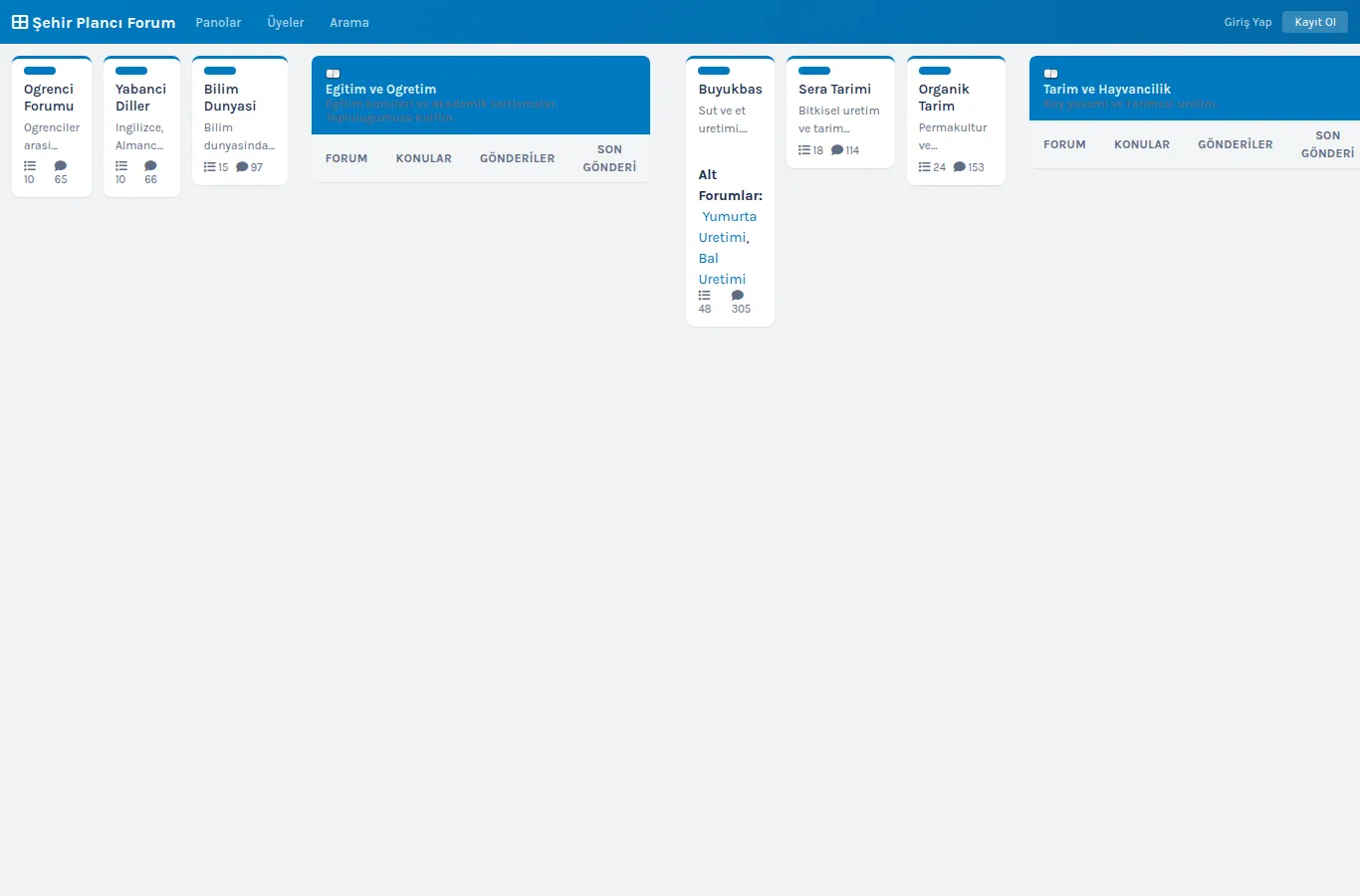Click the Tarim ve Hayvancilik category icon
The image size is (1360, 896).
(x=1050, y=74)
